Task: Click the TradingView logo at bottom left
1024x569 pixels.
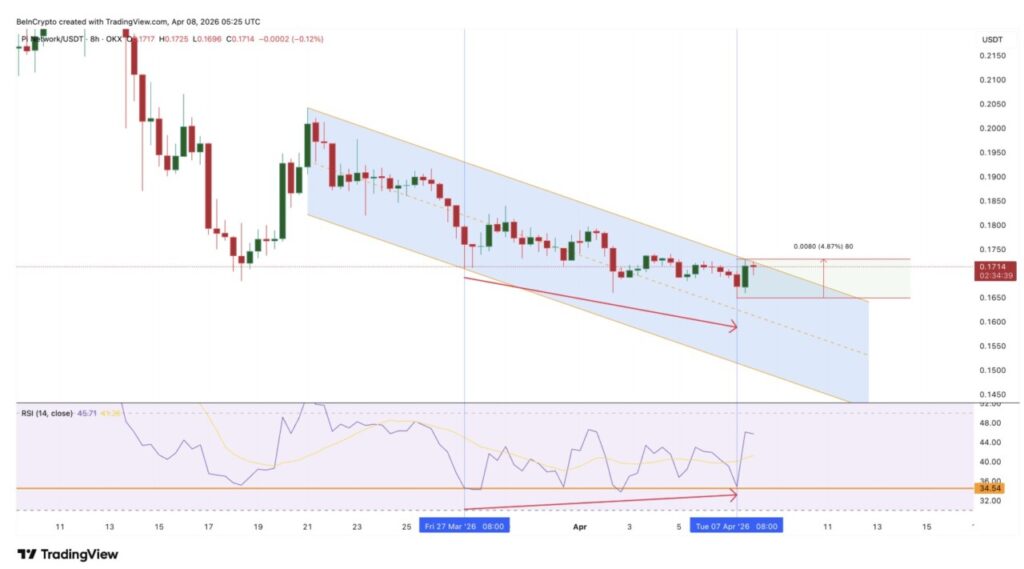Action: click(67, 554)
